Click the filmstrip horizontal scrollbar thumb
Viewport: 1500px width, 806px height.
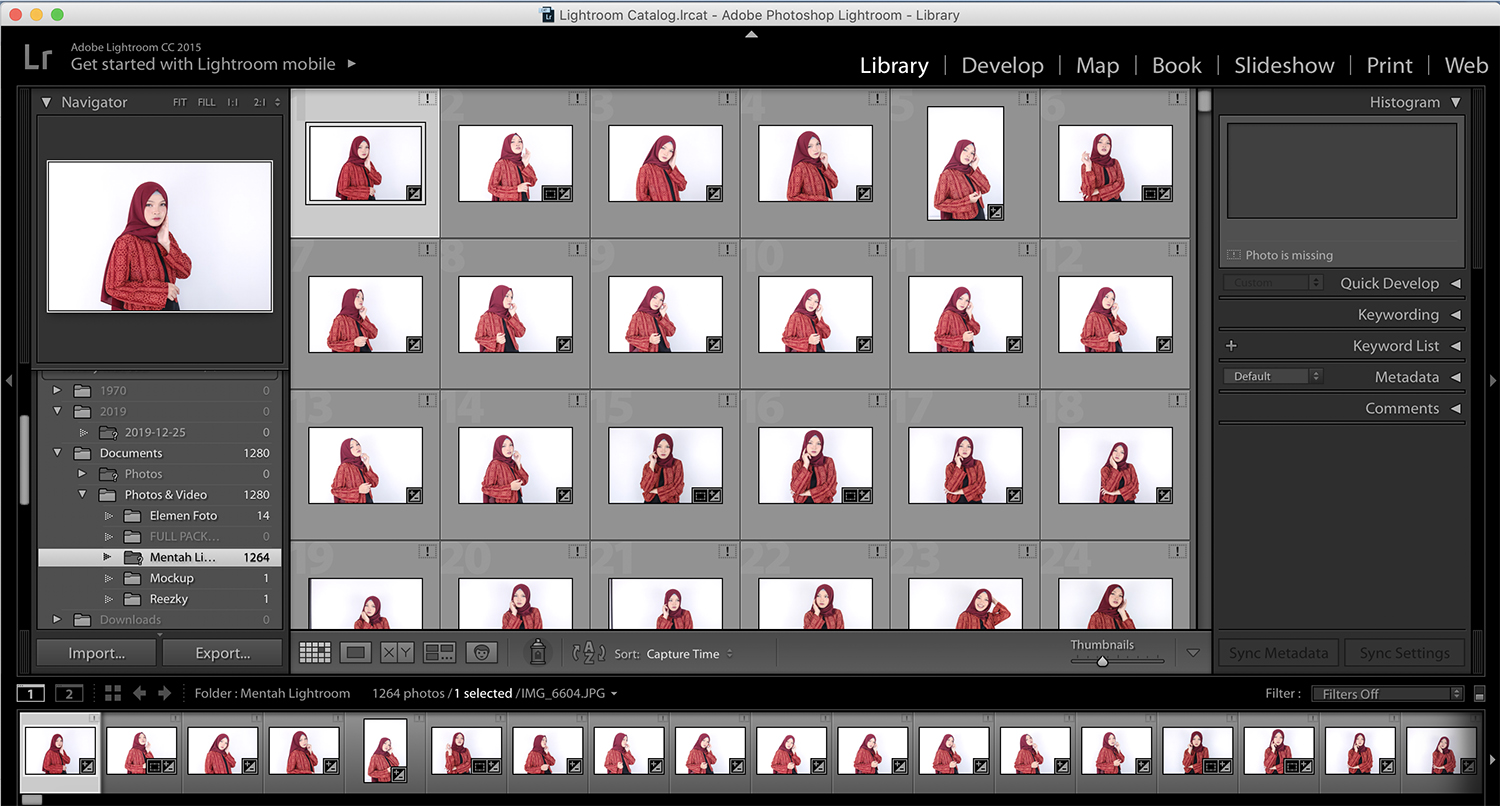pos(32,799)
